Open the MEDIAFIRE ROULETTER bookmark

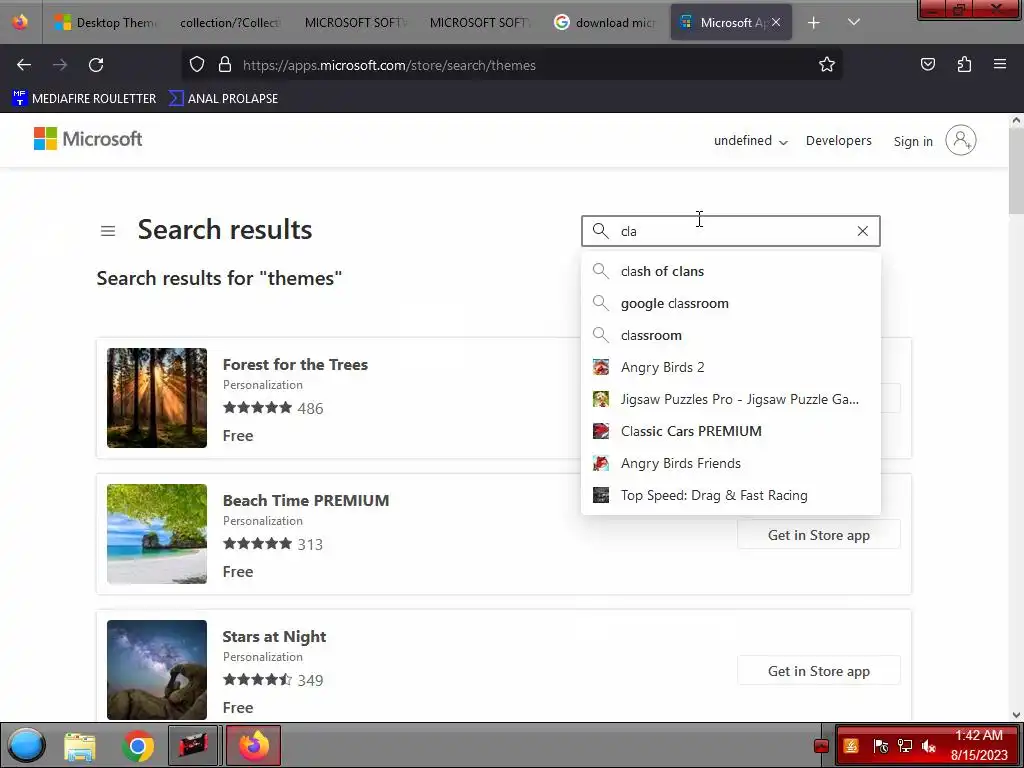click(84, 99)
